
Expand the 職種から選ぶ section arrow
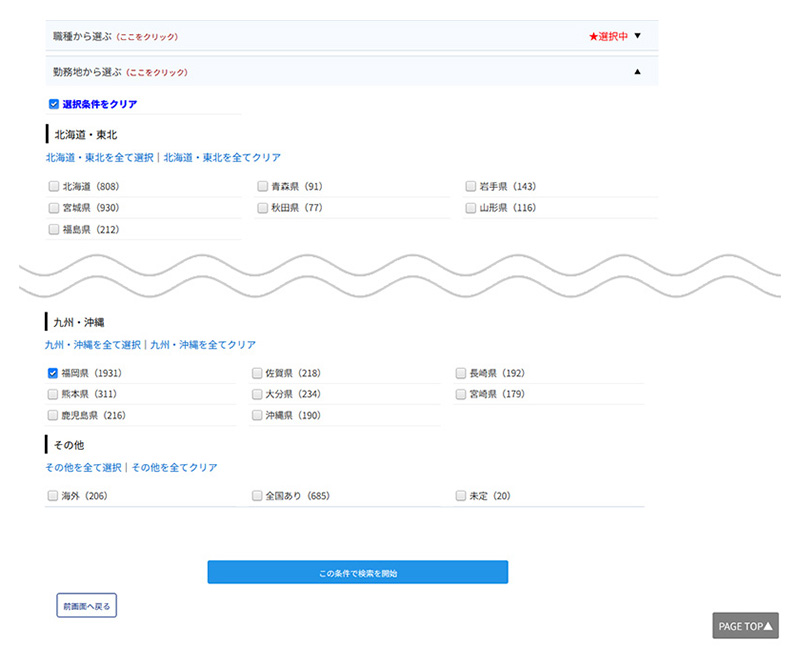637,36
